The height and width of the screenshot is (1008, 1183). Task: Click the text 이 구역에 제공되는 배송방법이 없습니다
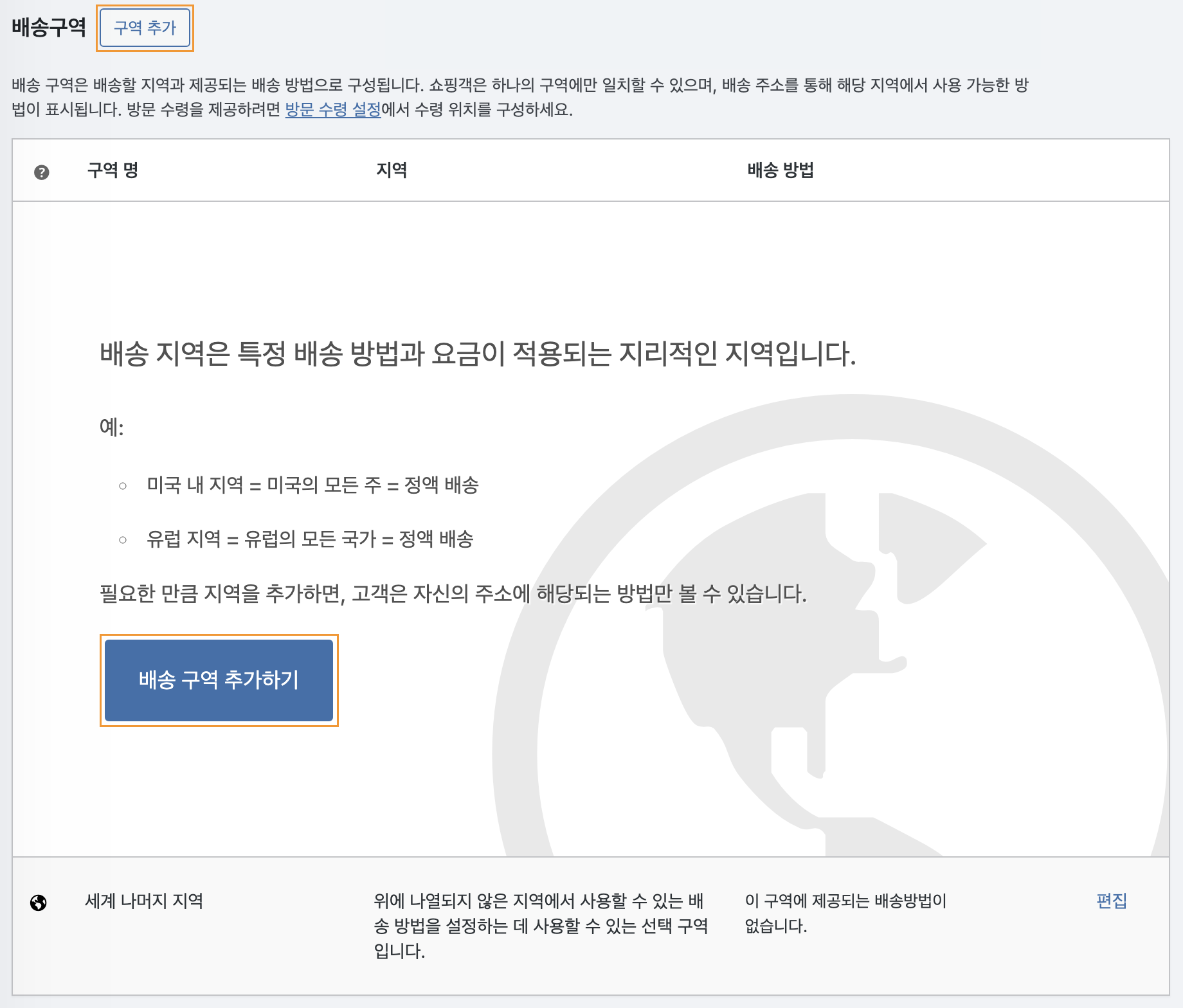tap(846, 913)
